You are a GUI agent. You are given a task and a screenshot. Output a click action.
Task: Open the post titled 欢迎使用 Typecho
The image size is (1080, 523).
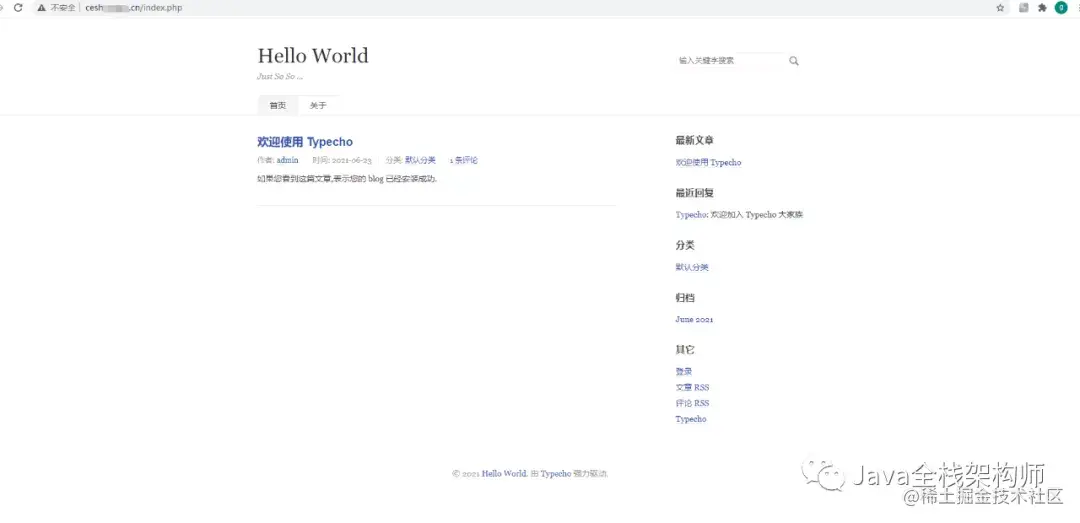304,141
